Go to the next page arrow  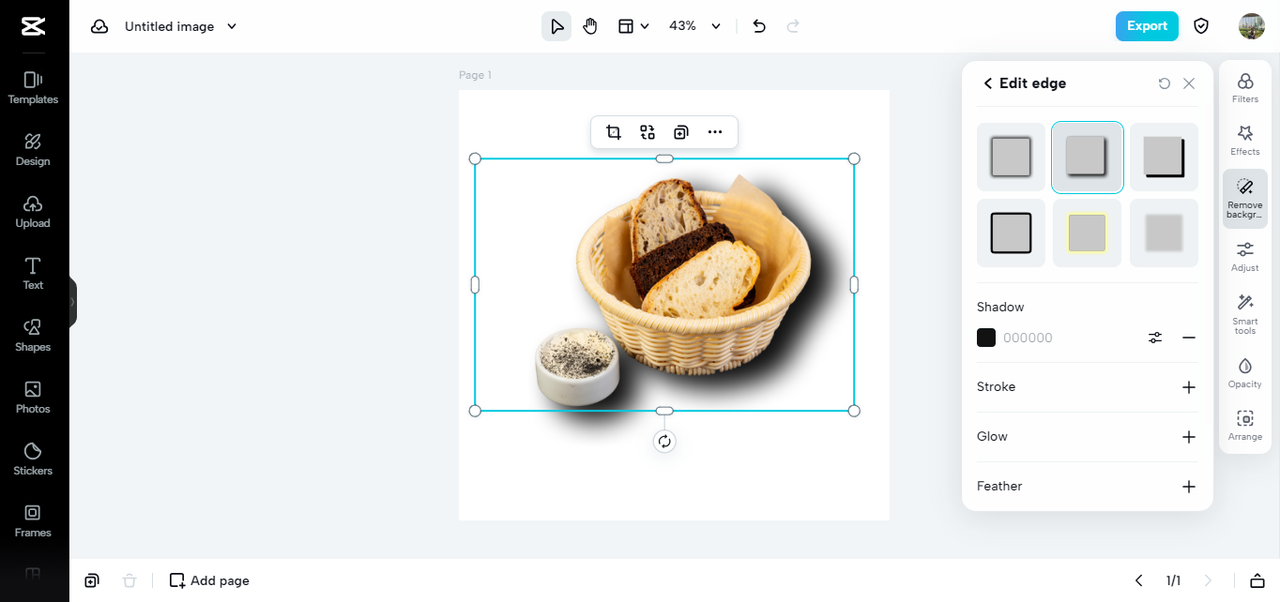(x=1207, y=581)
